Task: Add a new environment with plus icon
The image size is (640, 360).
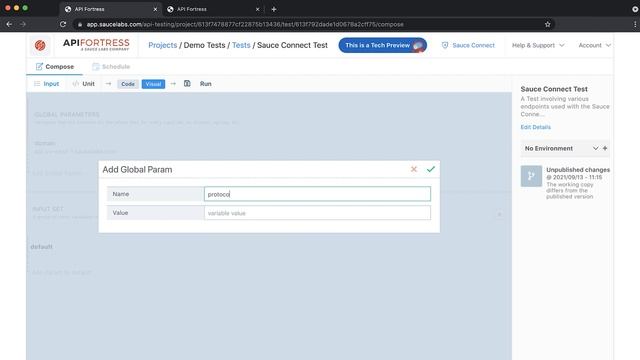Action: click(605, 148)
